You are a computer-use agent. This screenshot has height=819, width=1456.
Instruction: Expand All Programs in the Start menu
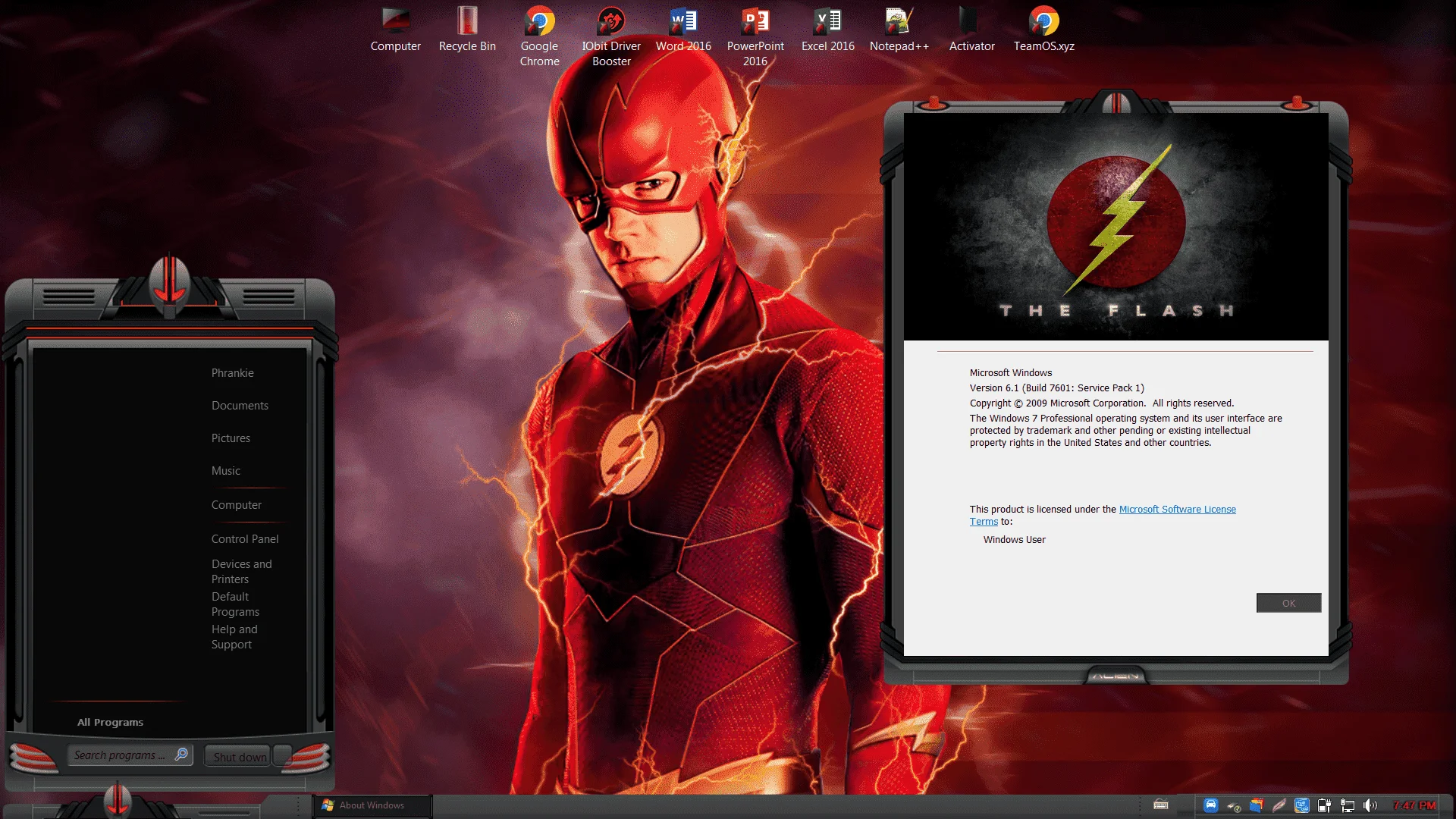110,722
